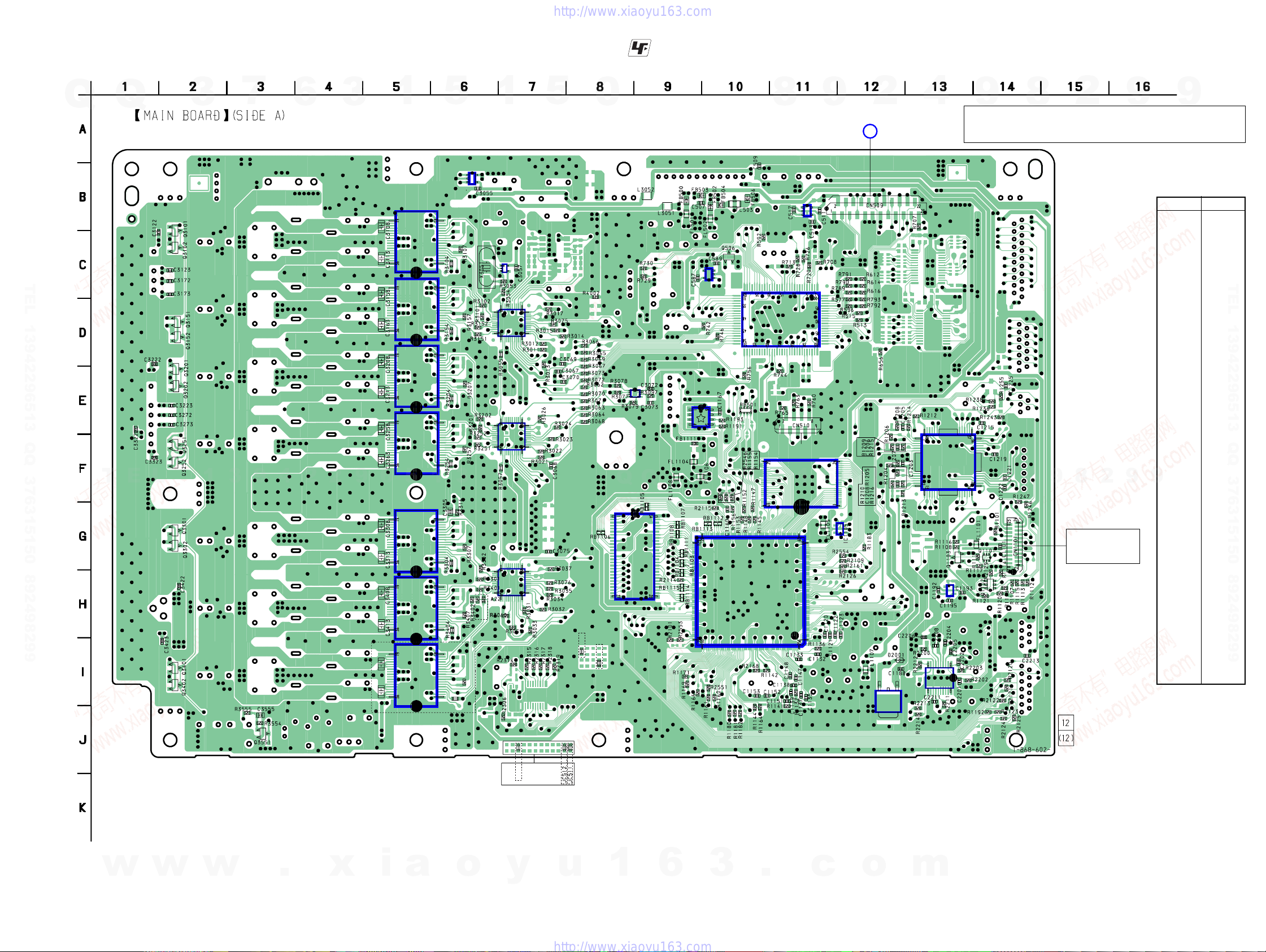Viewport: 1266px width, 952px height.
Task: Click component label C3555
Action: [266, 709]
